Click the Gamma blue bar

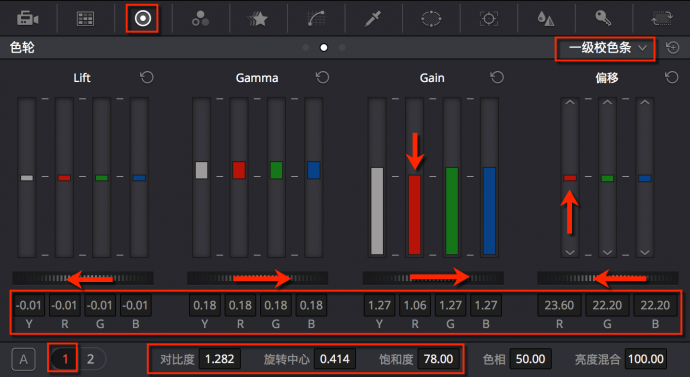tap(314, 177)
